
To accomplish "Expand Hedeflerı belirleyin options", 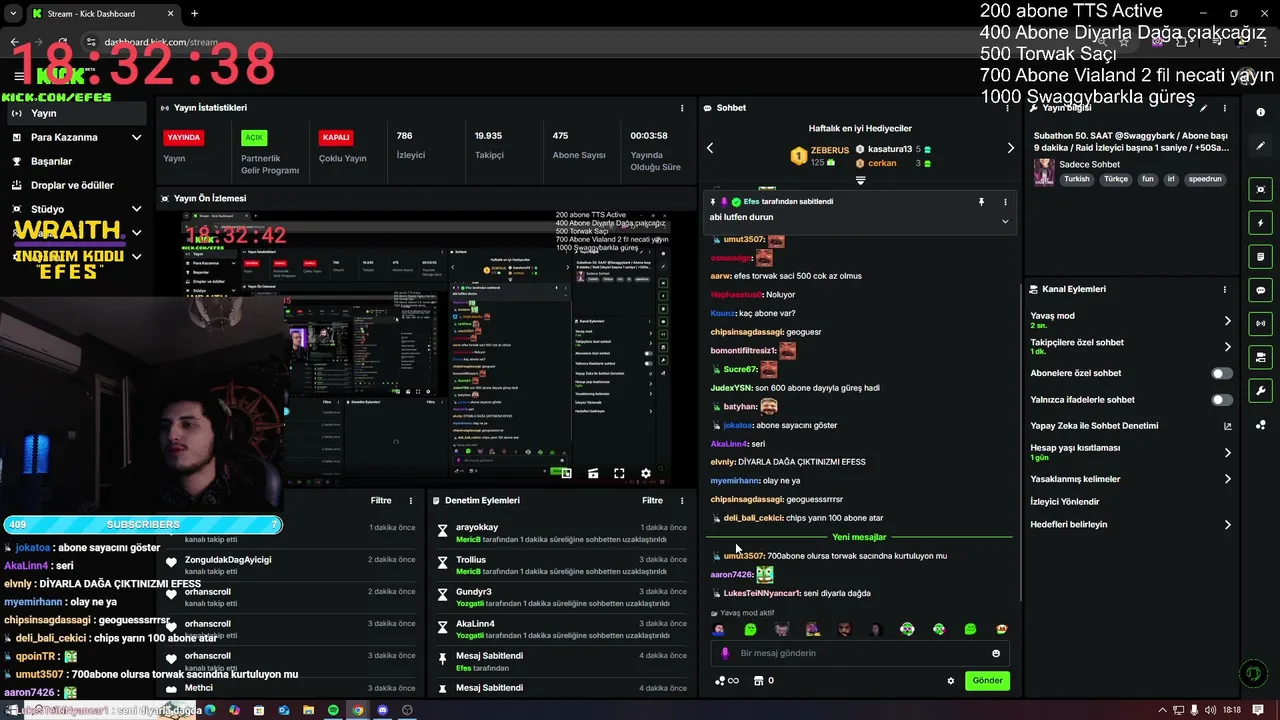I will [1228, 524].
